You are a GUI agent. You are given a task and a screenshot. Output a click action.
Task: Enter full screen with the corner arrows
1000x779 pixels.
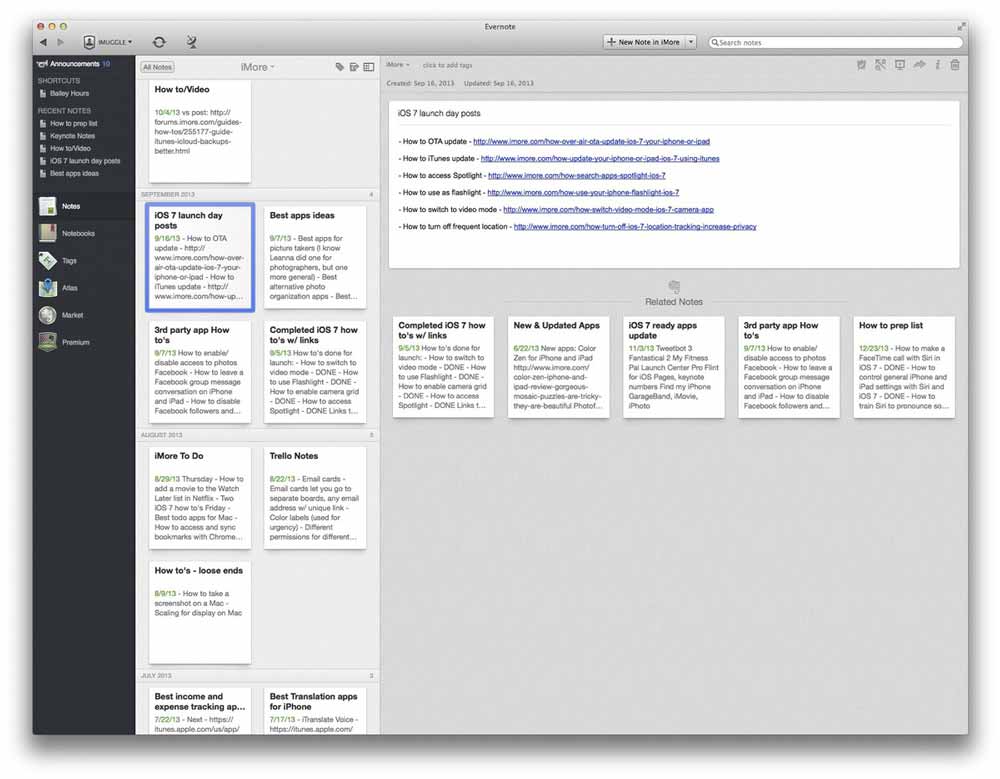[x=960, y=27]
